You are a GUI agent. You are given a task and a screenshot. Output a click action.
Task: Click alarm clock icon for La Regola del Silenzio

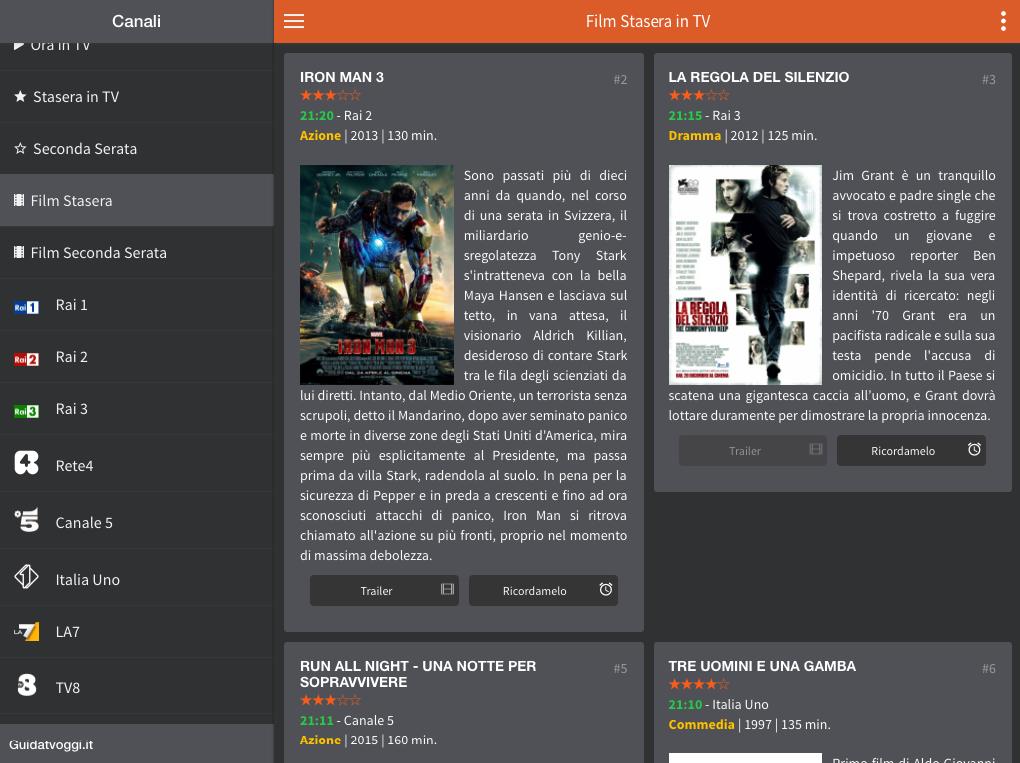[974, 449]
